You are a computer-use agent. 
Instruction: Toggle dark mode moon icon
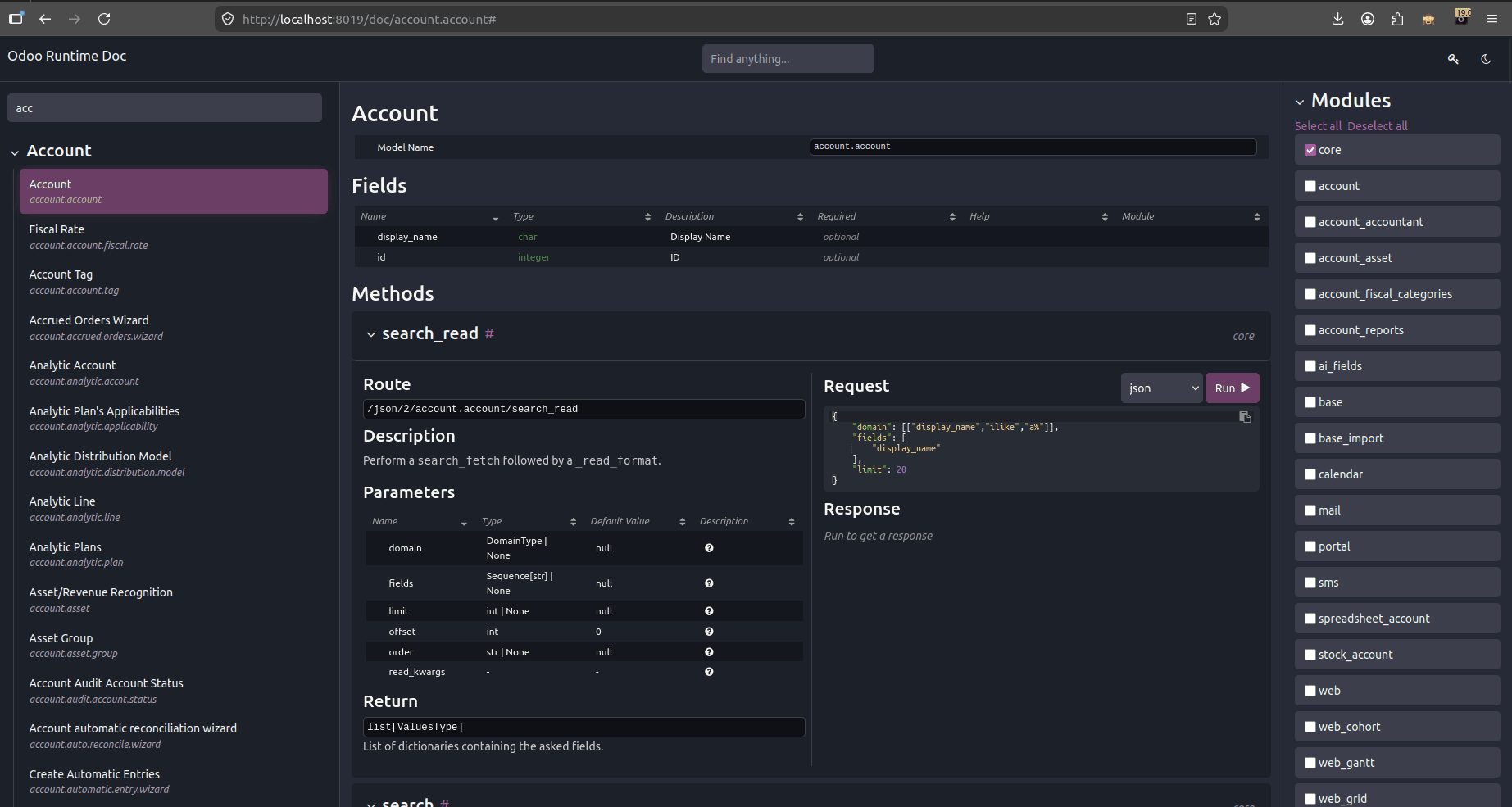1486,59
